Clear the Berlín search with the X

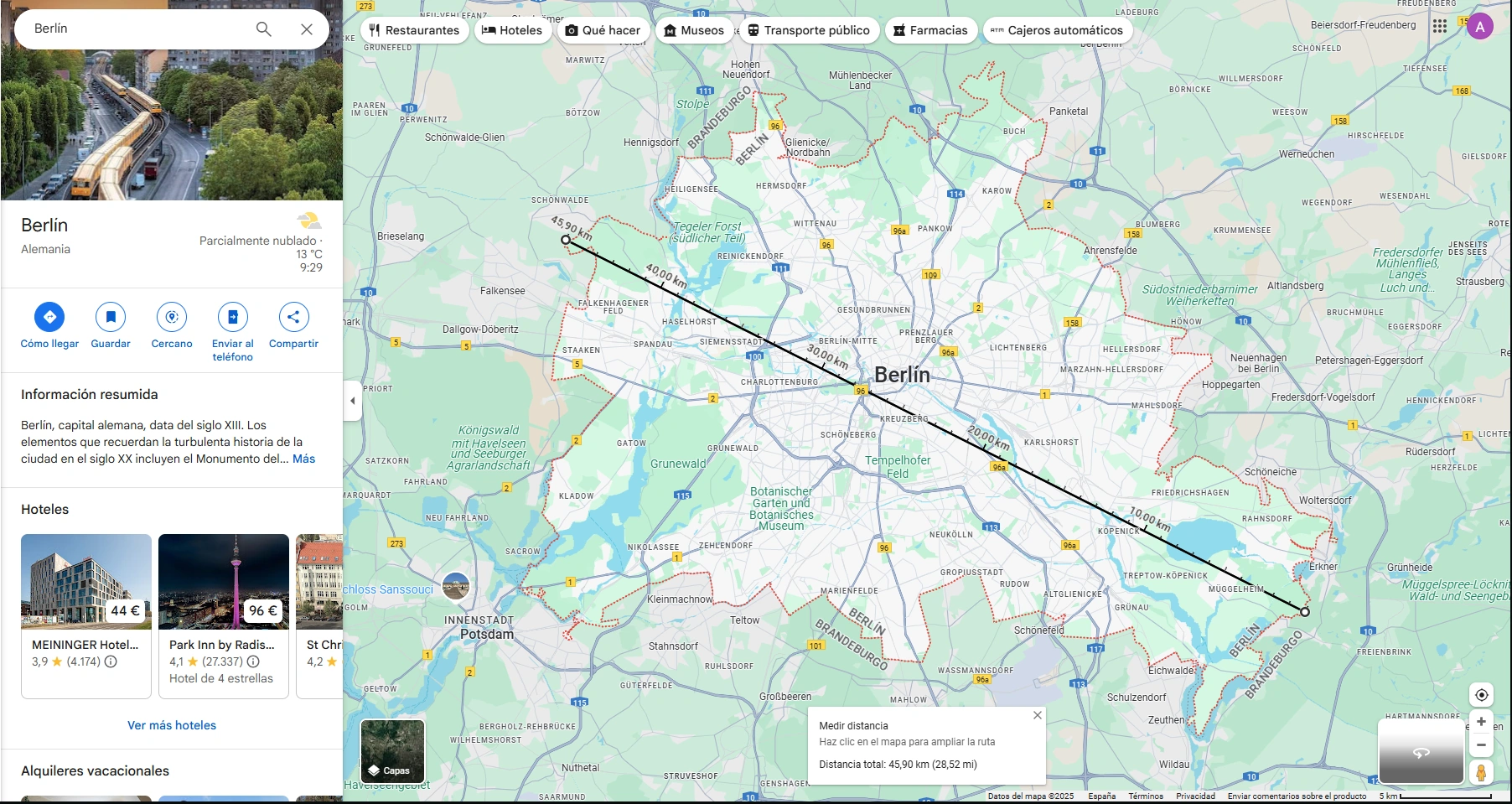[307, 29]
